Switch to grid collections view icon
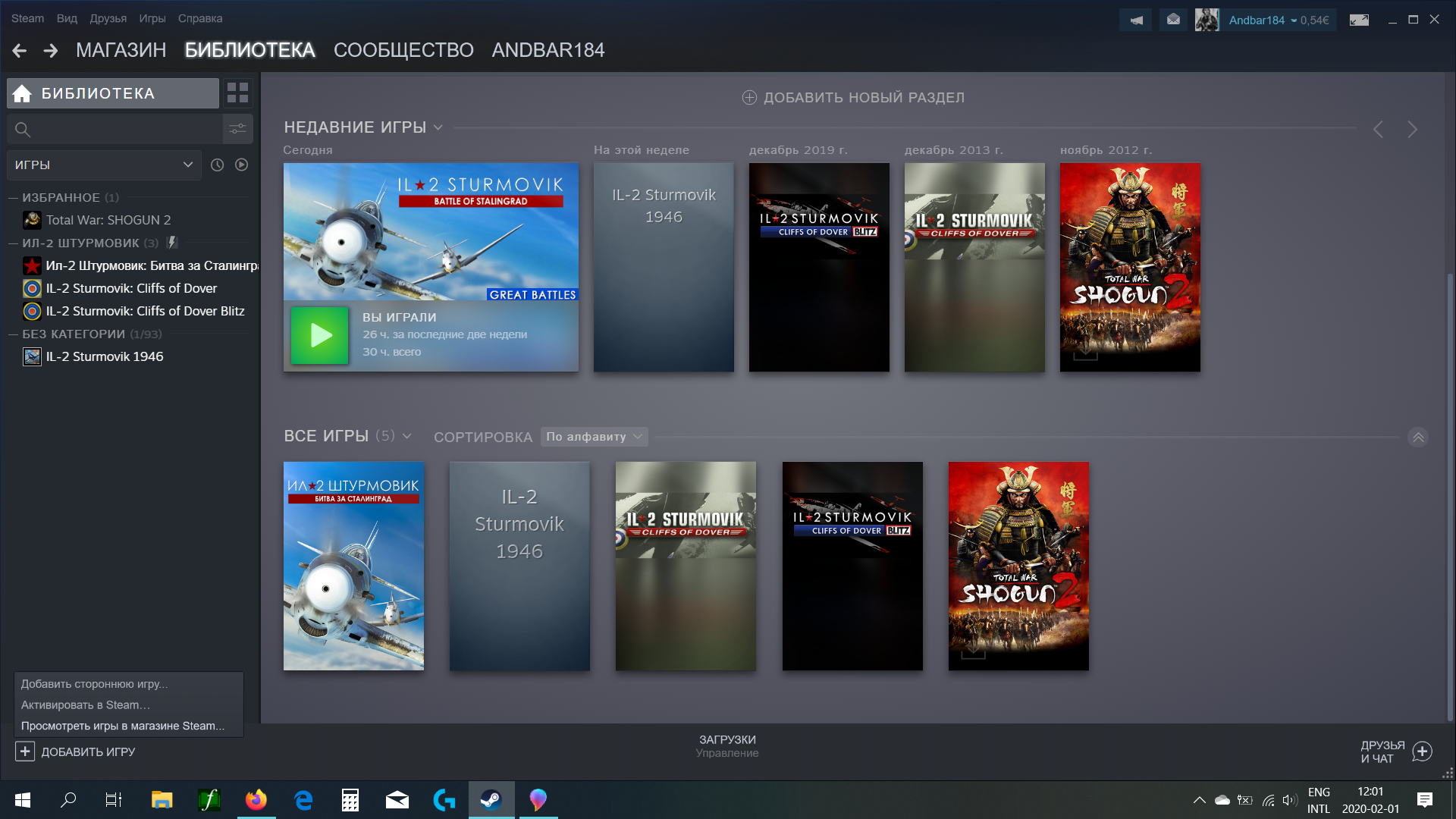This screenshot has width=1456, height=819. [x=237, y=93]
